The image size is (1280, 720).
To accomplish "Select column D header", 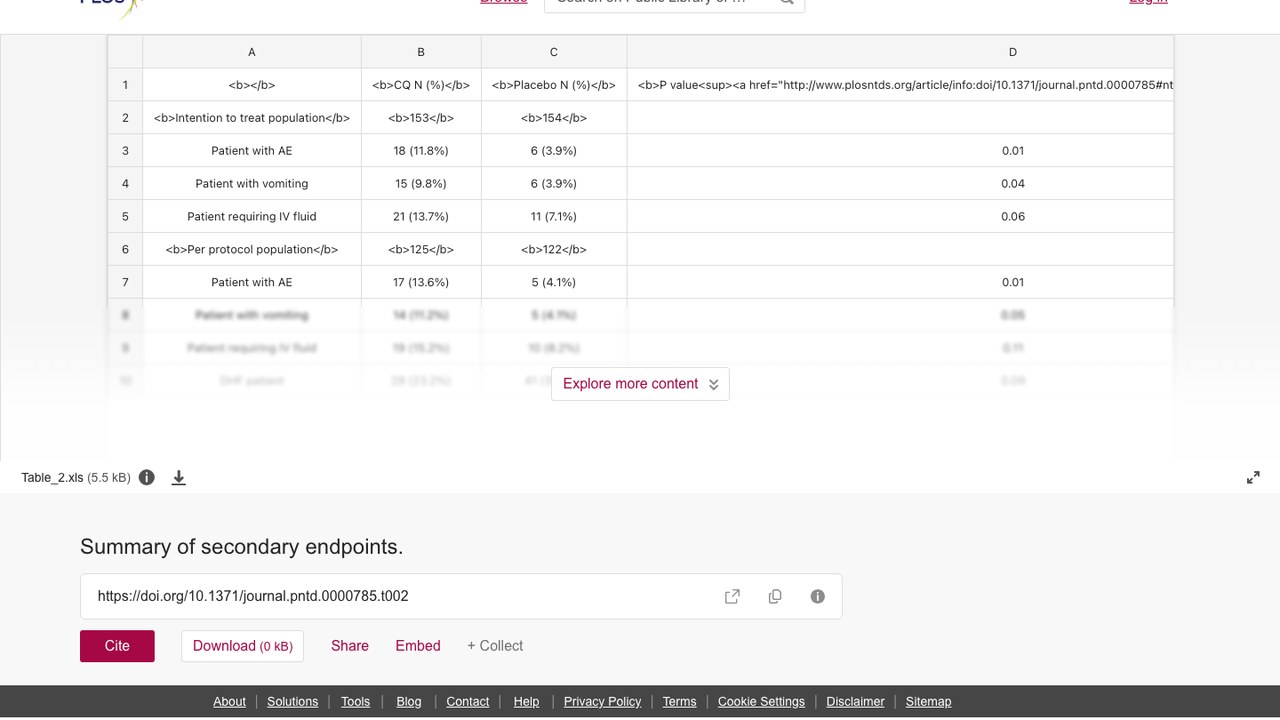I will point(900,52).
